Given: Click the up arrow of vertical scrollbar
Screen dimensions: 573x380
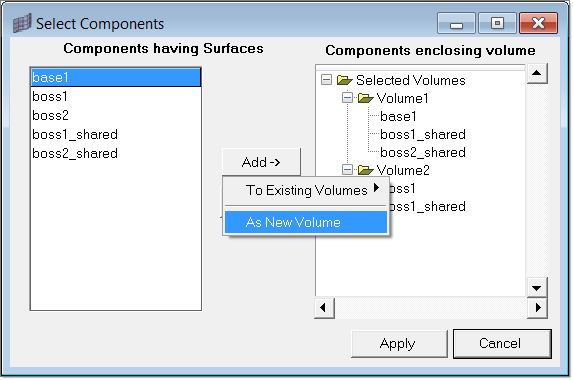Looking at the screenshot, I should pos(536,73).
